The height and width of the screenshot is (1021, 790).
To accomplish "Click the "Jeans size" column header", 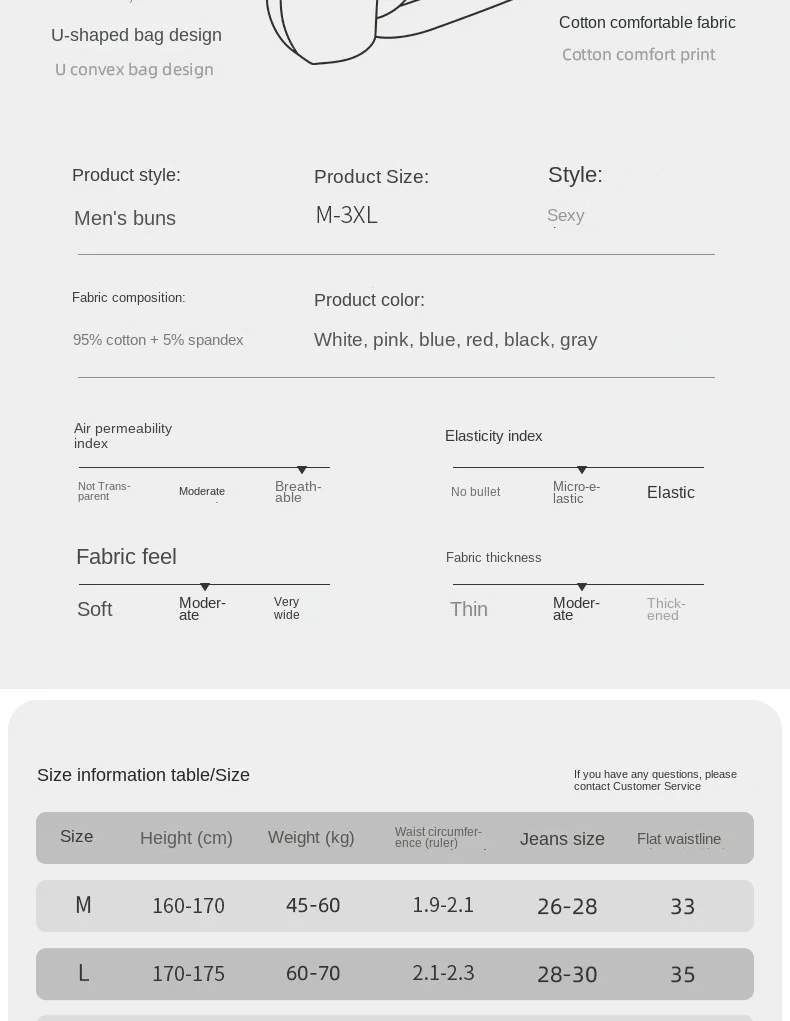I will [562, 839].
